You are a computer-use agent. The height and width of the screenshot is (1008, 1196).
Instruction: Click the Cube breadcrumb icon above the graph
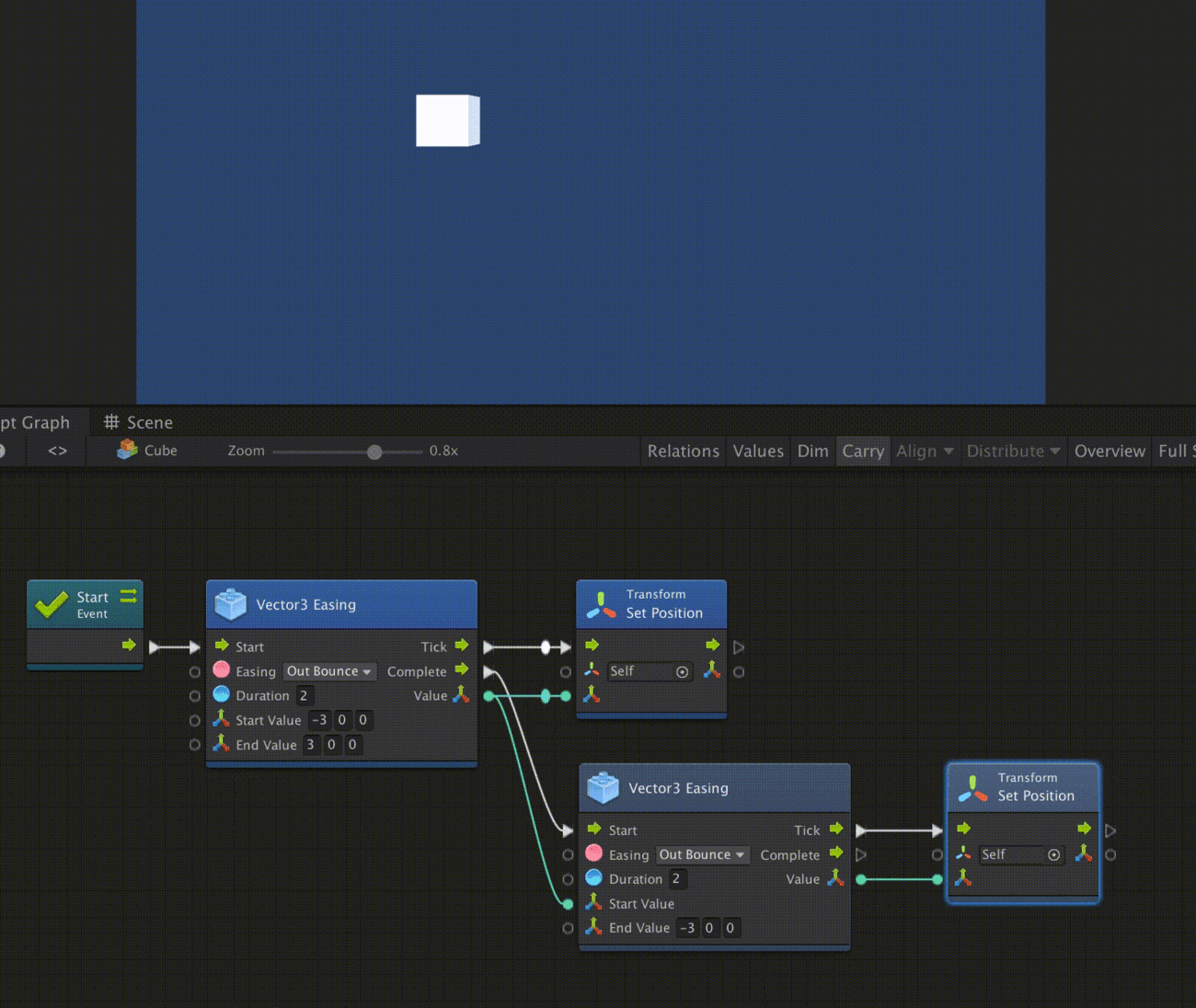point(126,451)
